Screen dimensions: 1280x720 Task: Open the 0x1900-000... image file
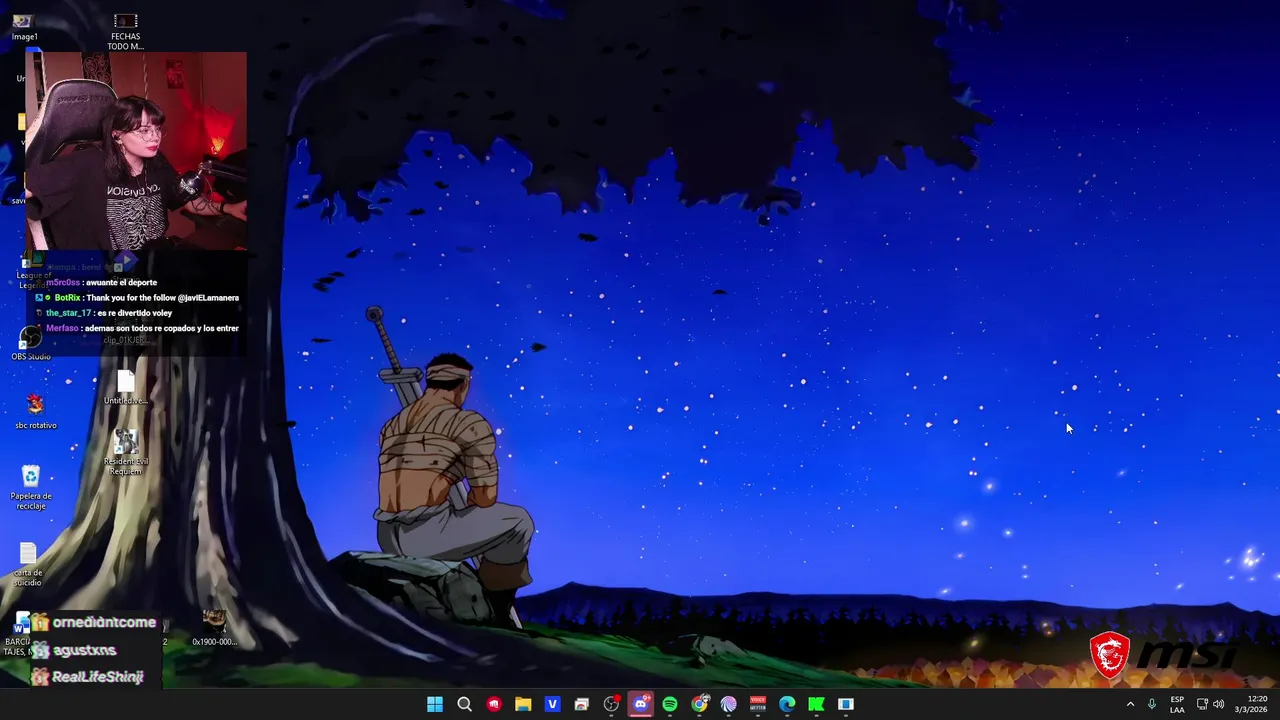(214, 628)
